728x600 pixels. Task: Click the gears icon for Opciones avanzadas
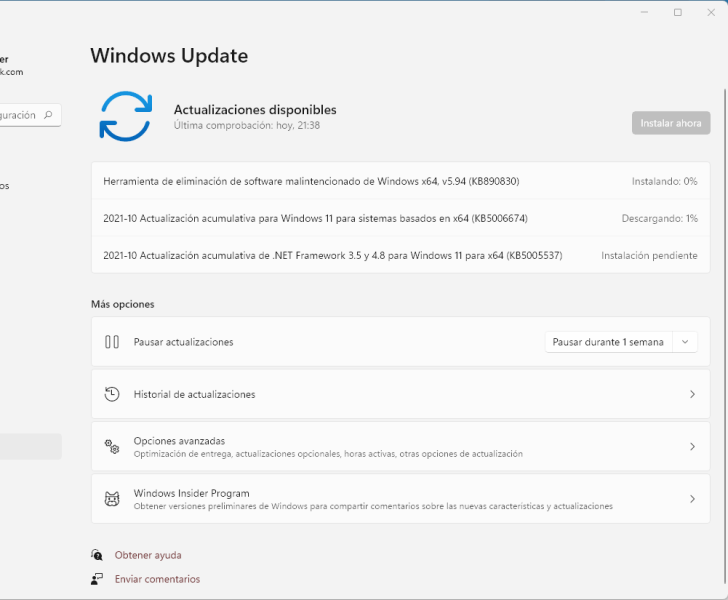(112, 446)
